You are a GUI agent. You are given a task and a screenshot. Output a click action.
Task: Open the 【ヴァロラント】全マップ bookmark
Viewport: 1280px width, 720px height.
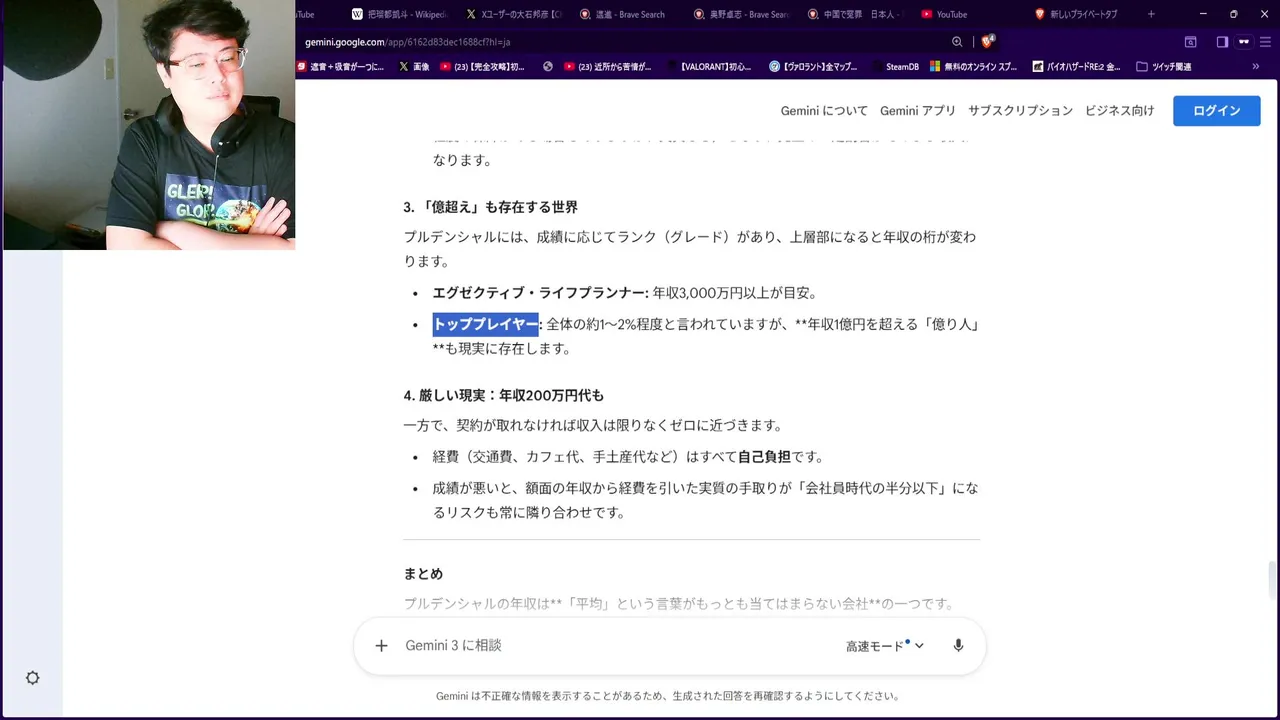pyautogui.click(x=813, y=67)
